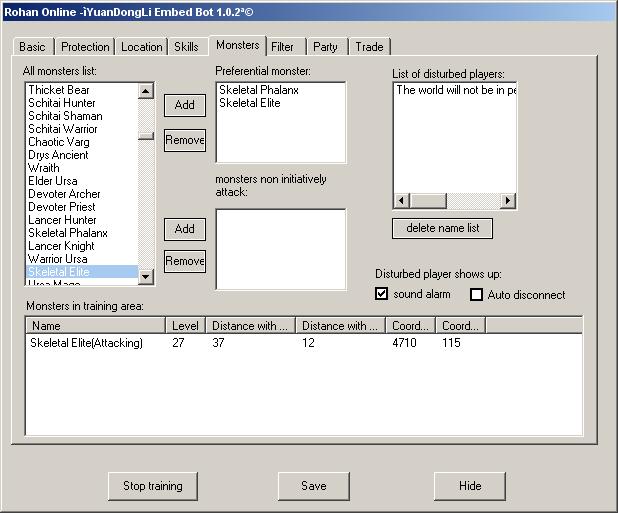Click disturbed players list left scroll arrow
Viewport: 618px width, 513px height.
pos(402,201)
